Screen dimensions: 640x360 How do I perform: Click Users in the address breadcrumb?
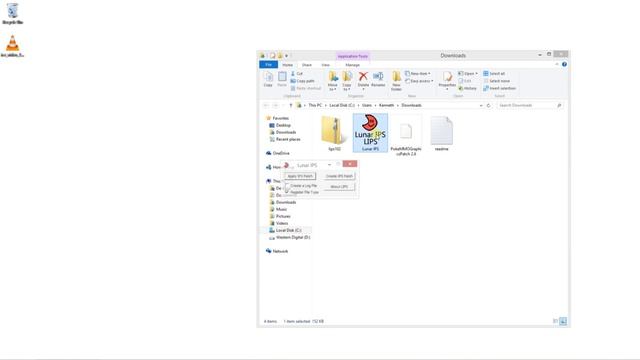[x=367, y=105]
